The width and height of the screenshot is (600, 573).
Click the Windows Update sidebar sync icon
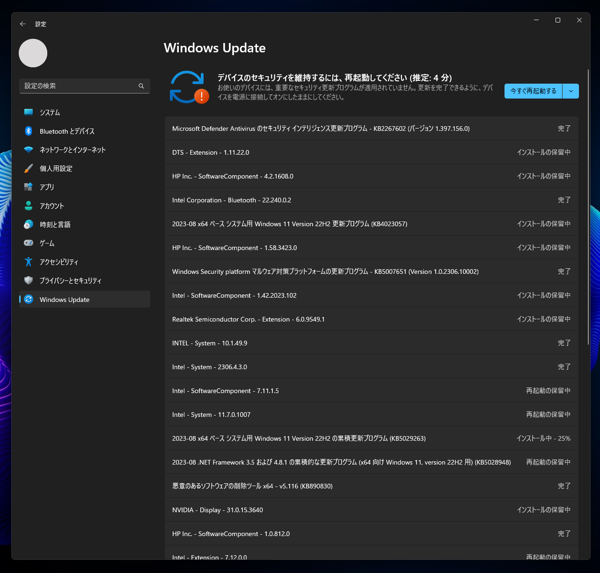pos(28,299)
